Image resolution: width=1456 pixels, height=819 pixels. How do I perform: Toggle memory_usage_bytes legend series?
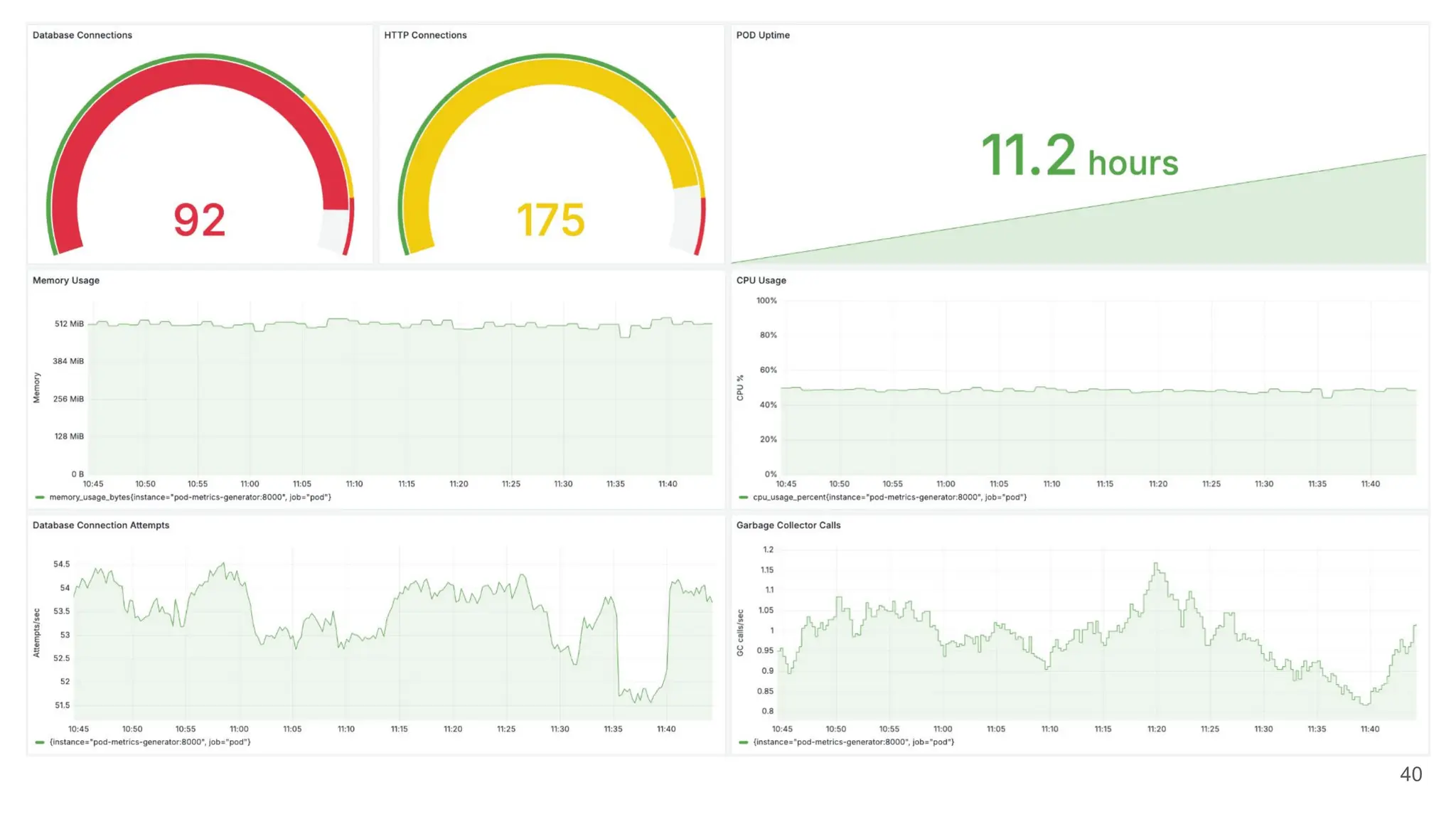(x=190, y=498)
